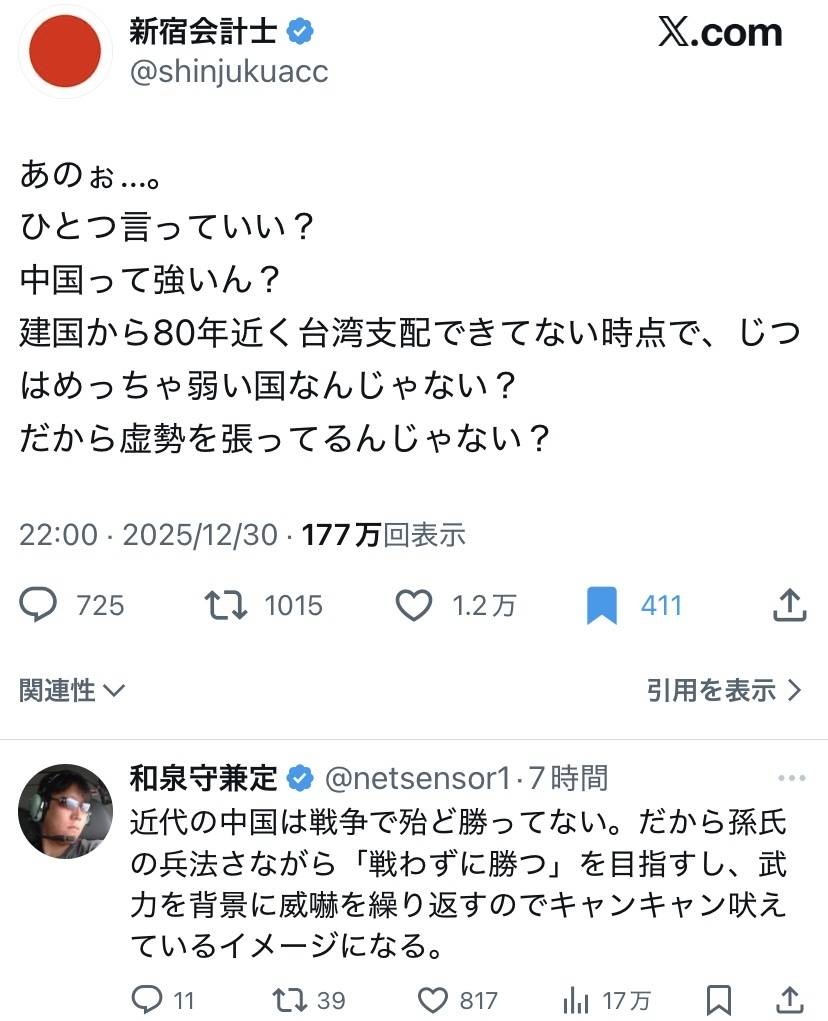Bookmark the 和泉守兼定 reply
Viewport: 828px width, 1021px height.
coord(718,999)
